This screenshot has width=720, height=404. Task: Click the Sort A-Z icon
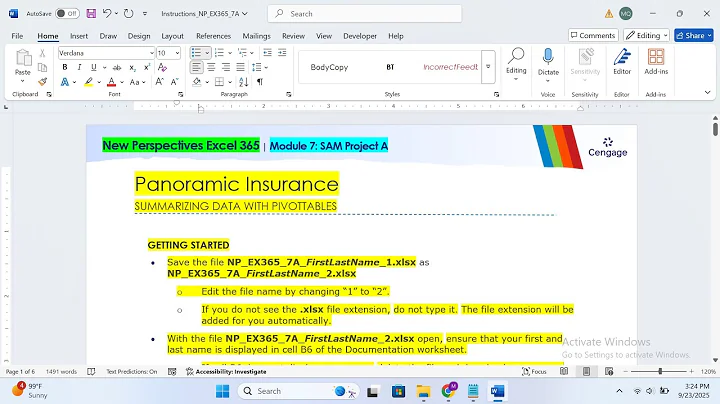pos(243,82)
